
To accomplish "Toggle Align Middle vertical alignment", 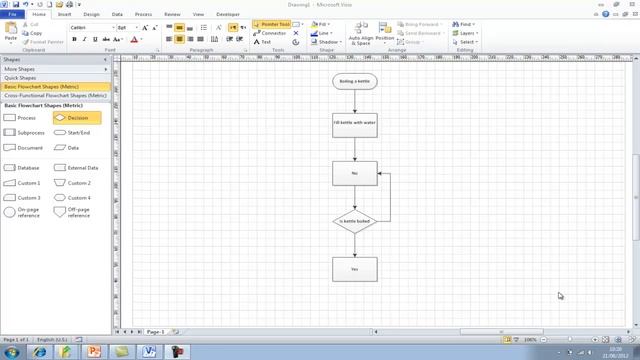I will (x=179, y=27).
